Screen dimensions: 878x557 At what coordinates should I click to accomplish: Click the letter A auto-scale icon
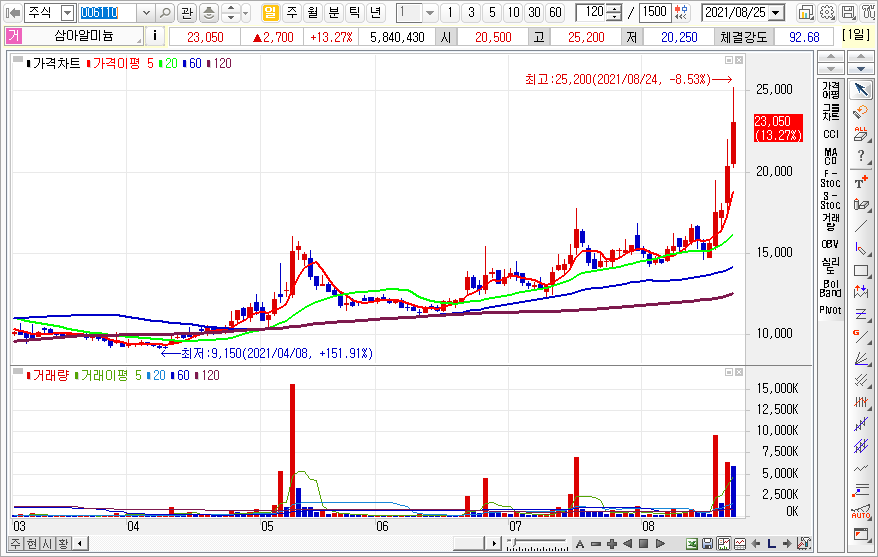pyautogui.click(x=580, y=544)
